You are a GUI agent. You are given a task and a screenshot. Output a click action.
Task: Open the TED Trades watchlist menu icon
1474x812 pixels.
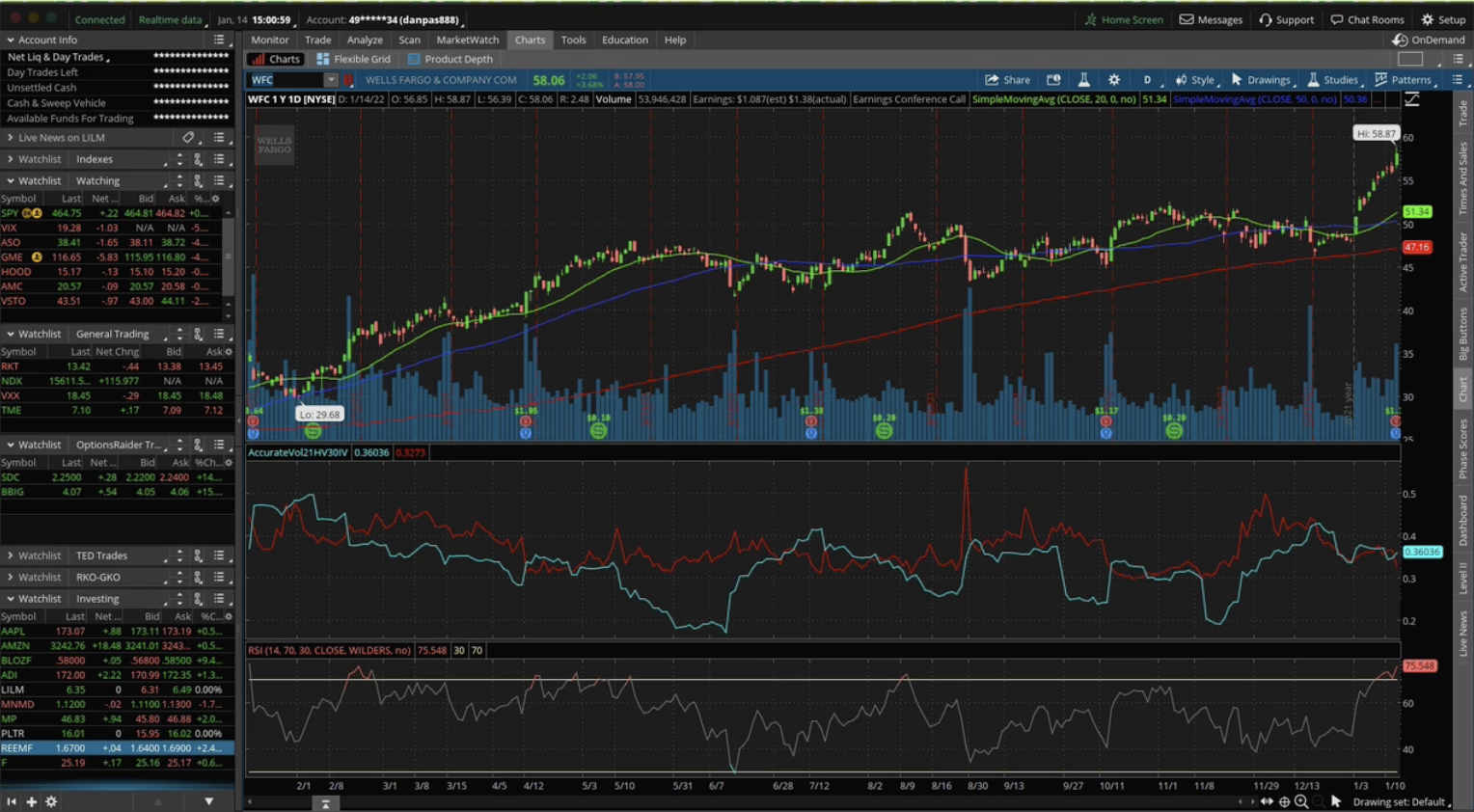219,555
